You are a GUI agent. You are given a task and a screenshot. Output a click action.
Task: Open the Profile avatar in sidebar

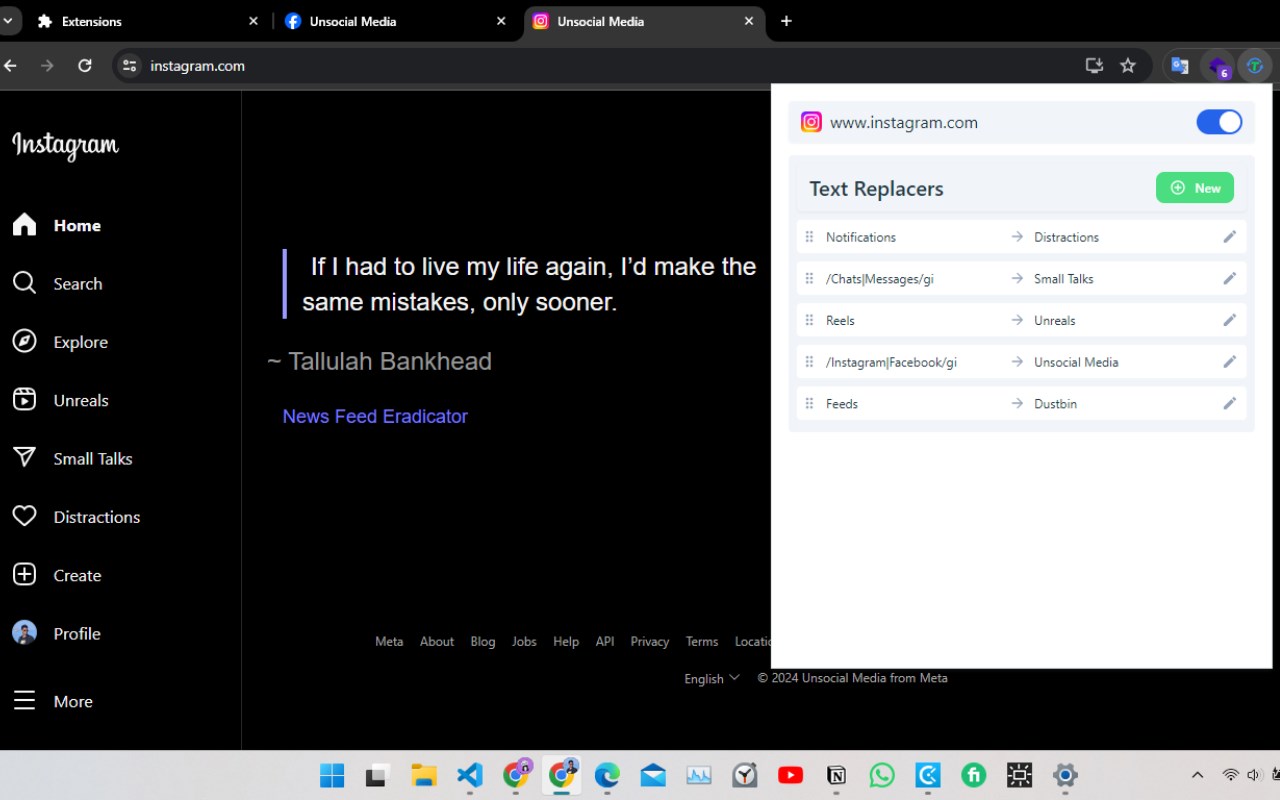24,633
